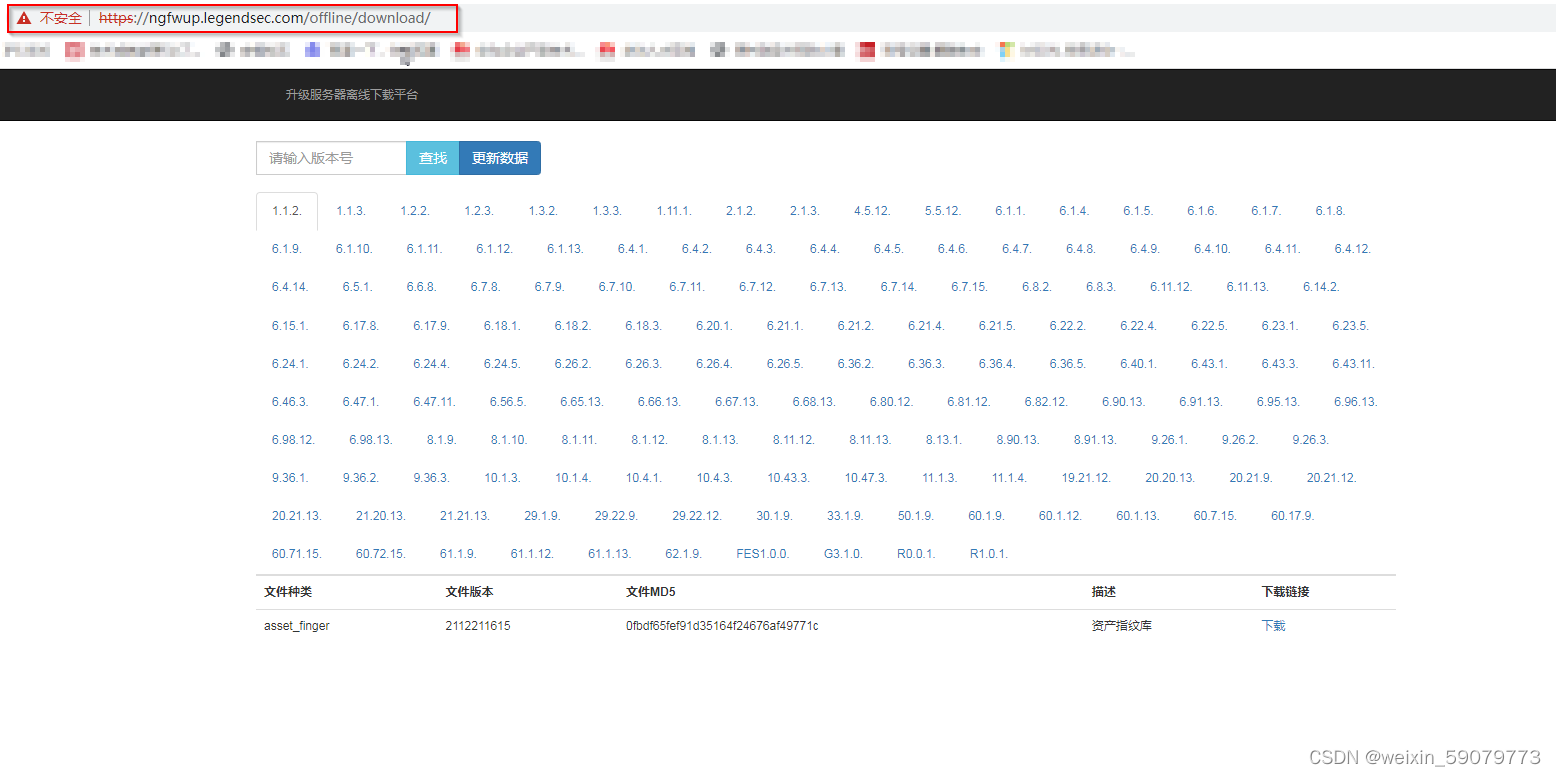Open version R1.0.1. listing
Screen dimensions: 1556x776
[x=987, y=553]
